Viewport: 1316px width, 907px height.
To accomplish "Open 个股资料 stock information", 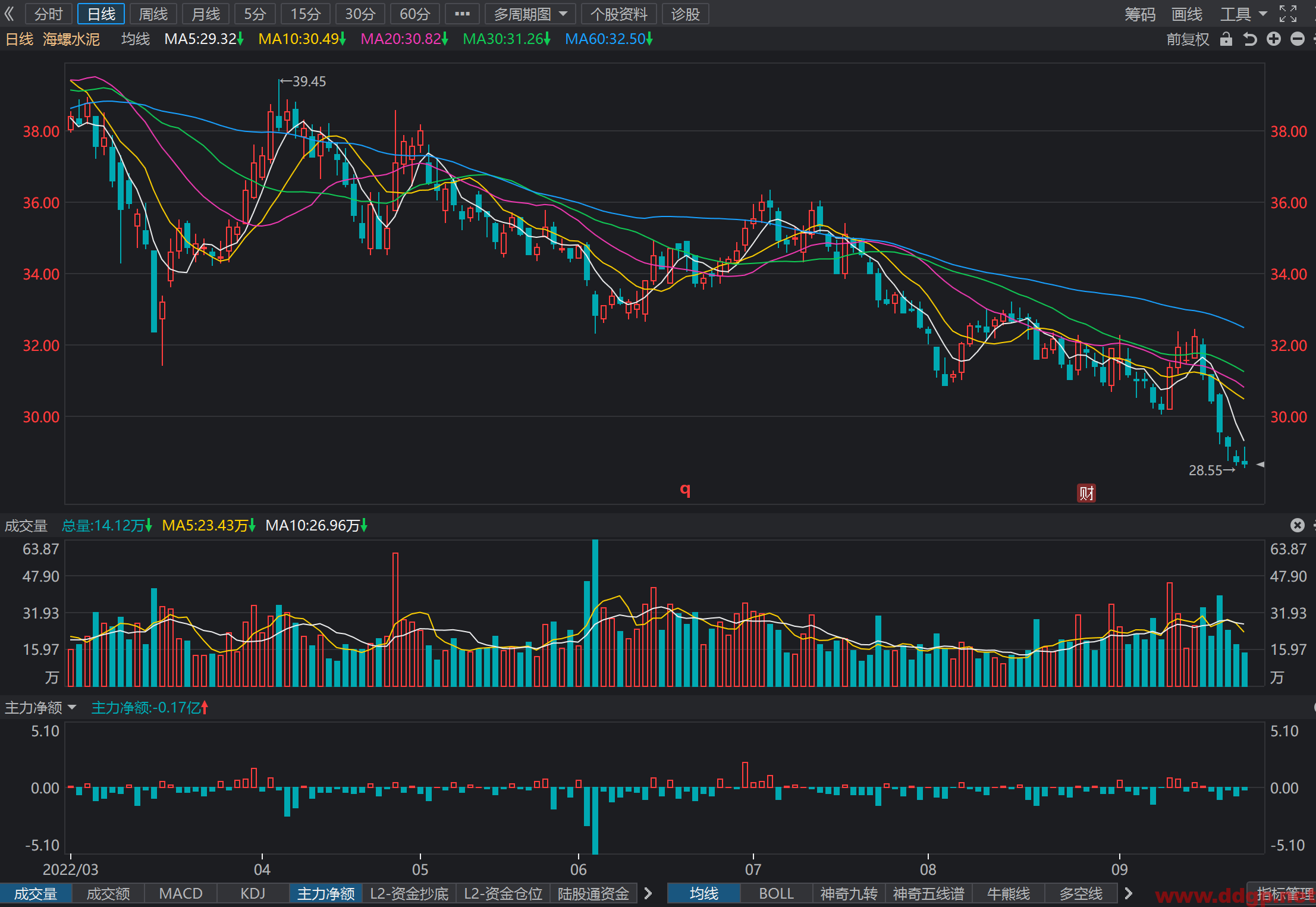I will [x=618, y=14].
